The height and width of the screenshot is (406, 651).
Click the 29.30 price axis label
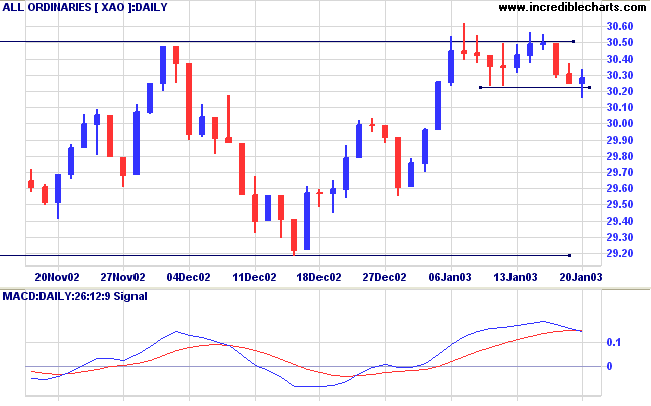[x=620, y=237]
